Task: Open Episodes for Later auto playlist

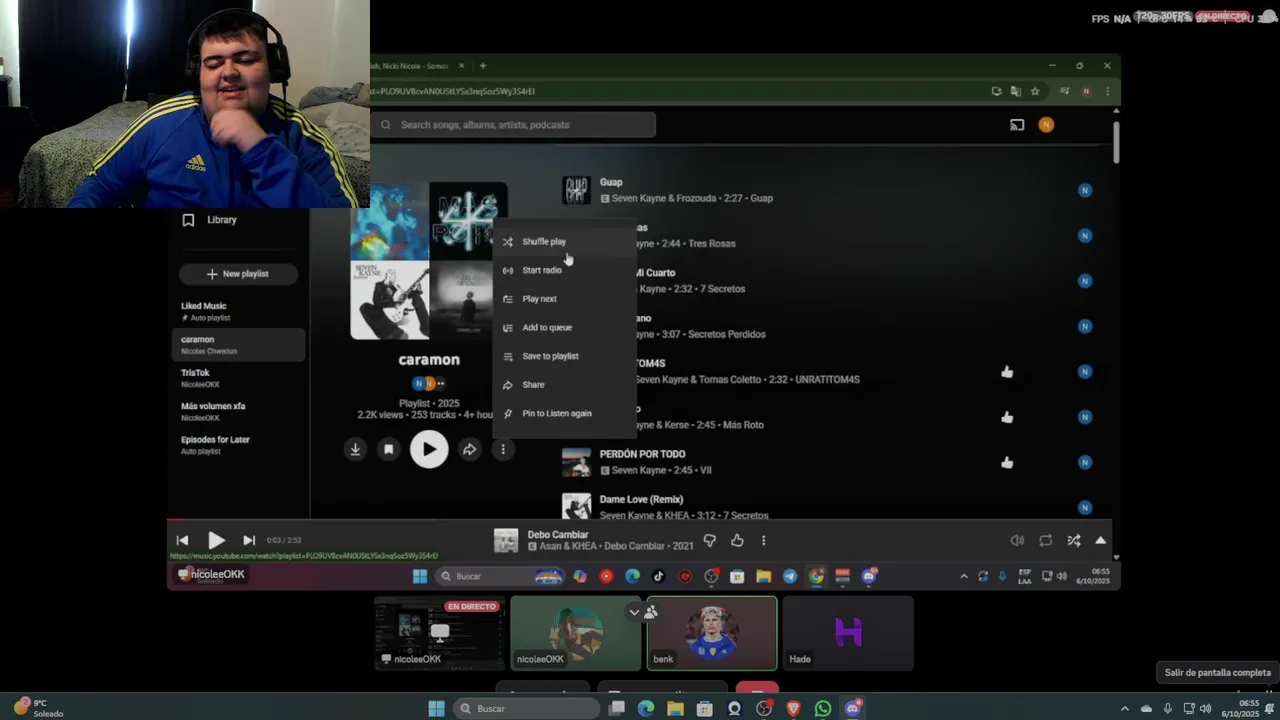Action: pos(238,445)
